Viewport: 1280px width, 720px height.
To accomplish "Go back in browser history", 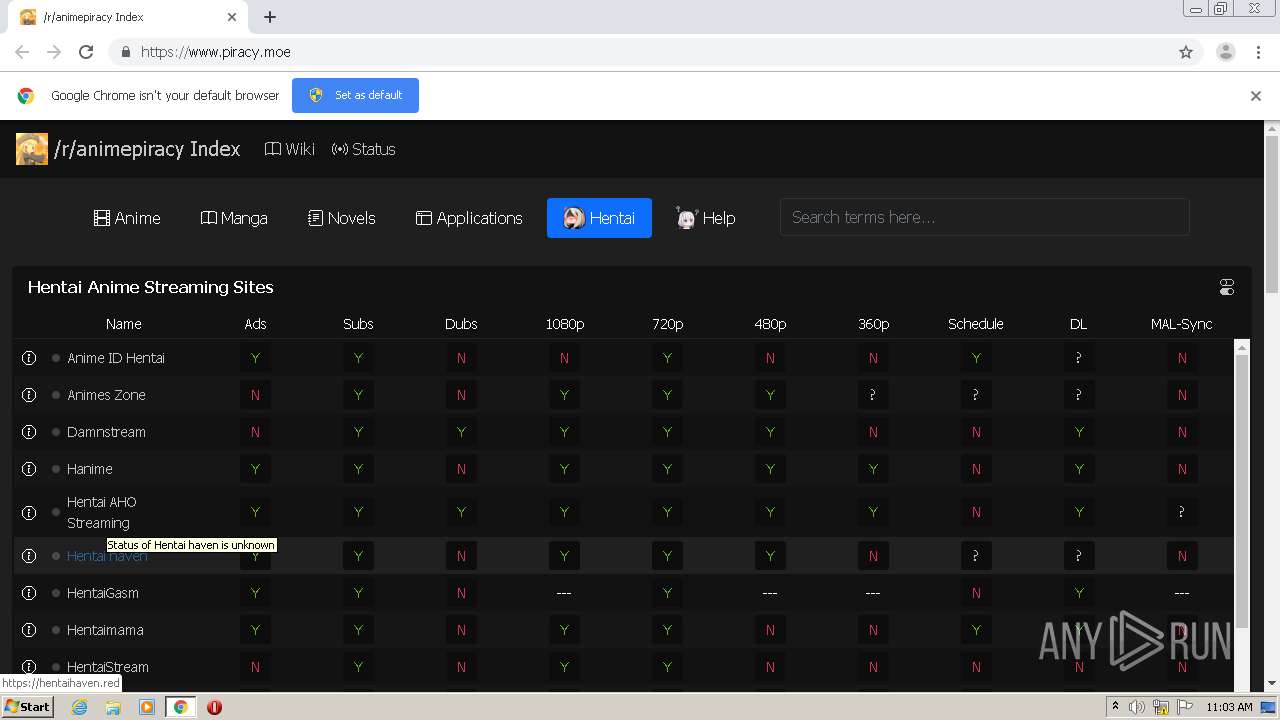I will click(22, 52).
